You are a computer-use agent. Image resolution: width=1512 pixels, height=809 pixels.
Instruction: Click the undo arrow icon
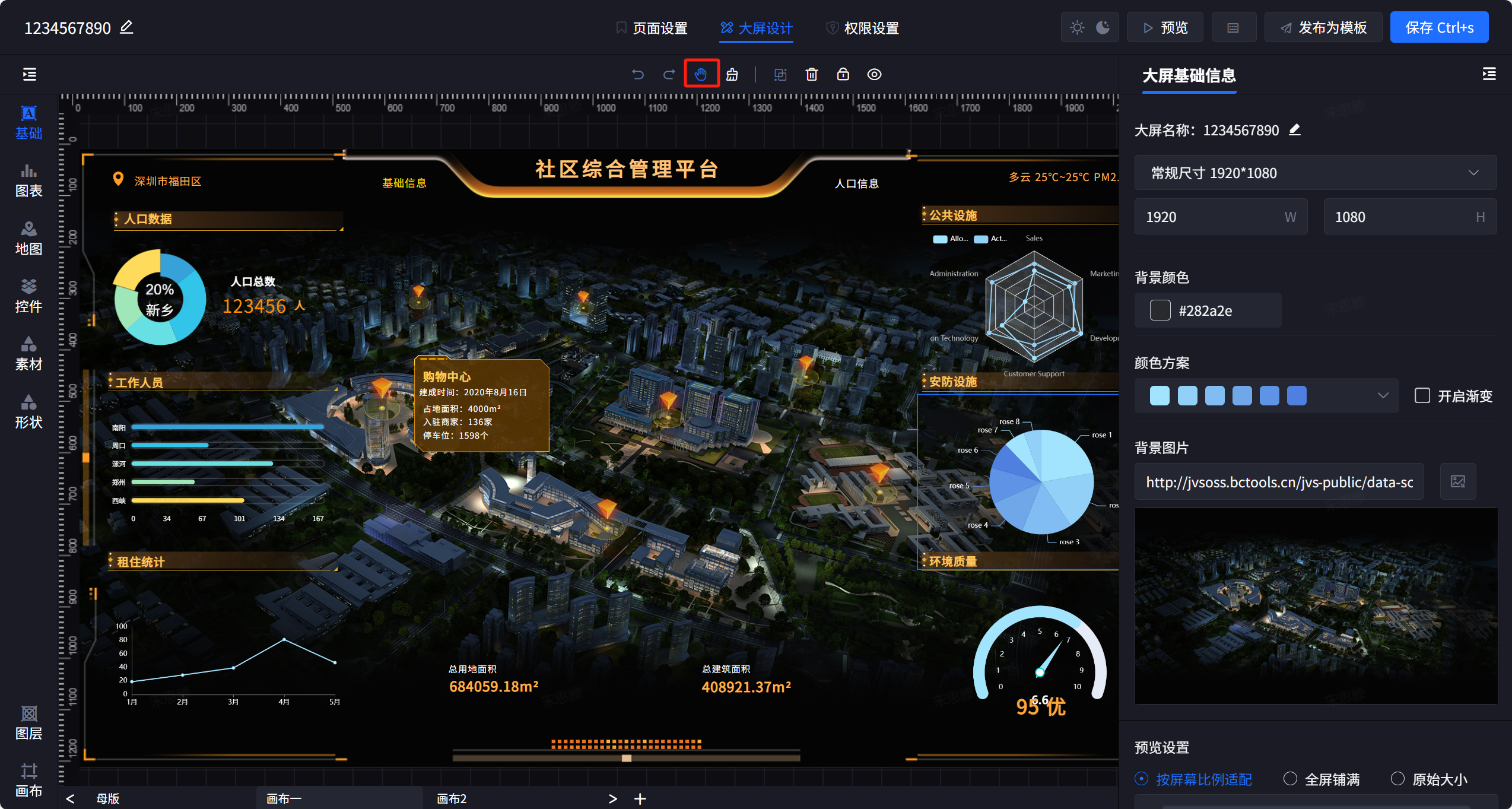pos(638,74)
